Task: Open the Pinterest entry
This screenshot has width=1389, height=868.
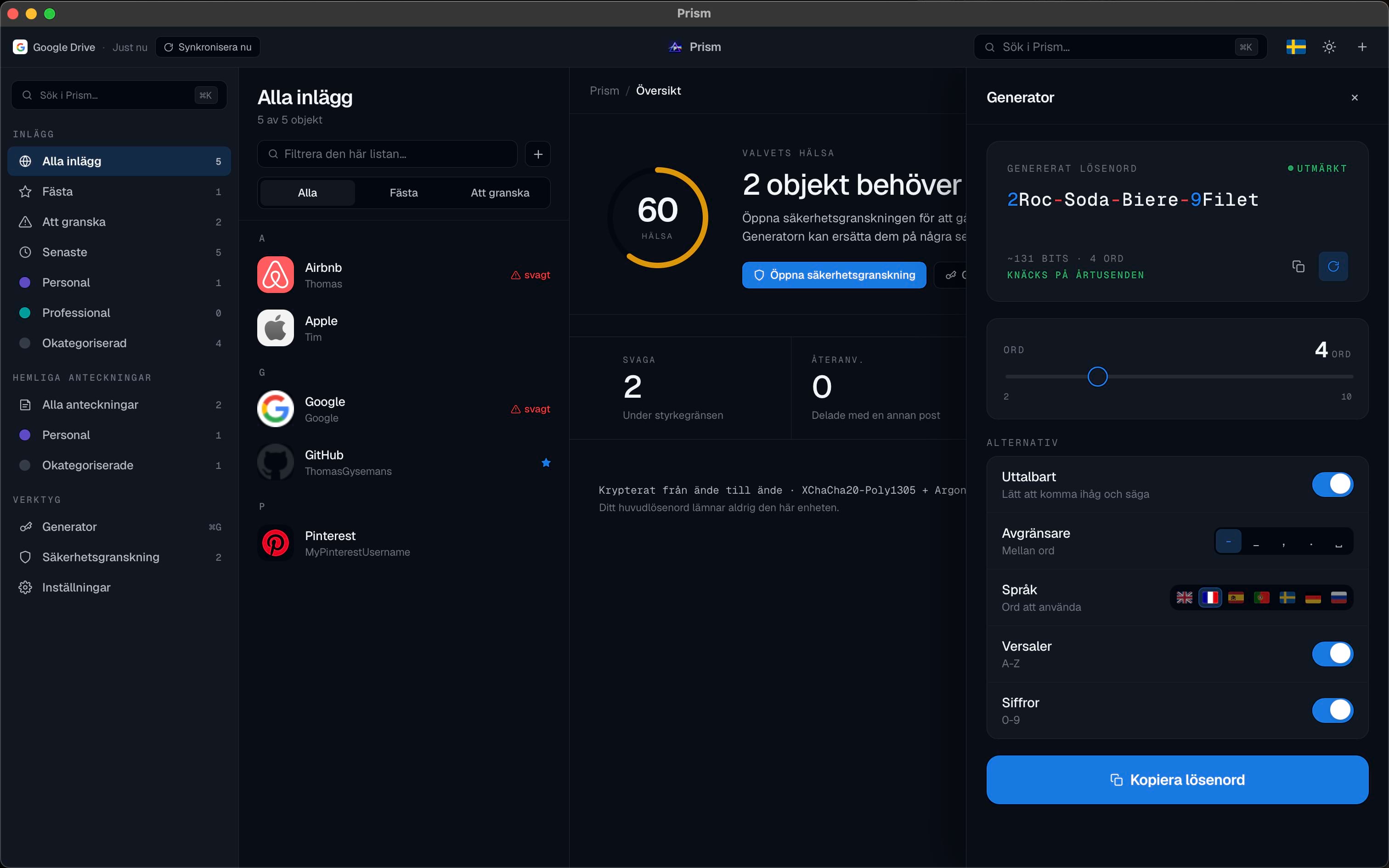Action: point(403,544)
